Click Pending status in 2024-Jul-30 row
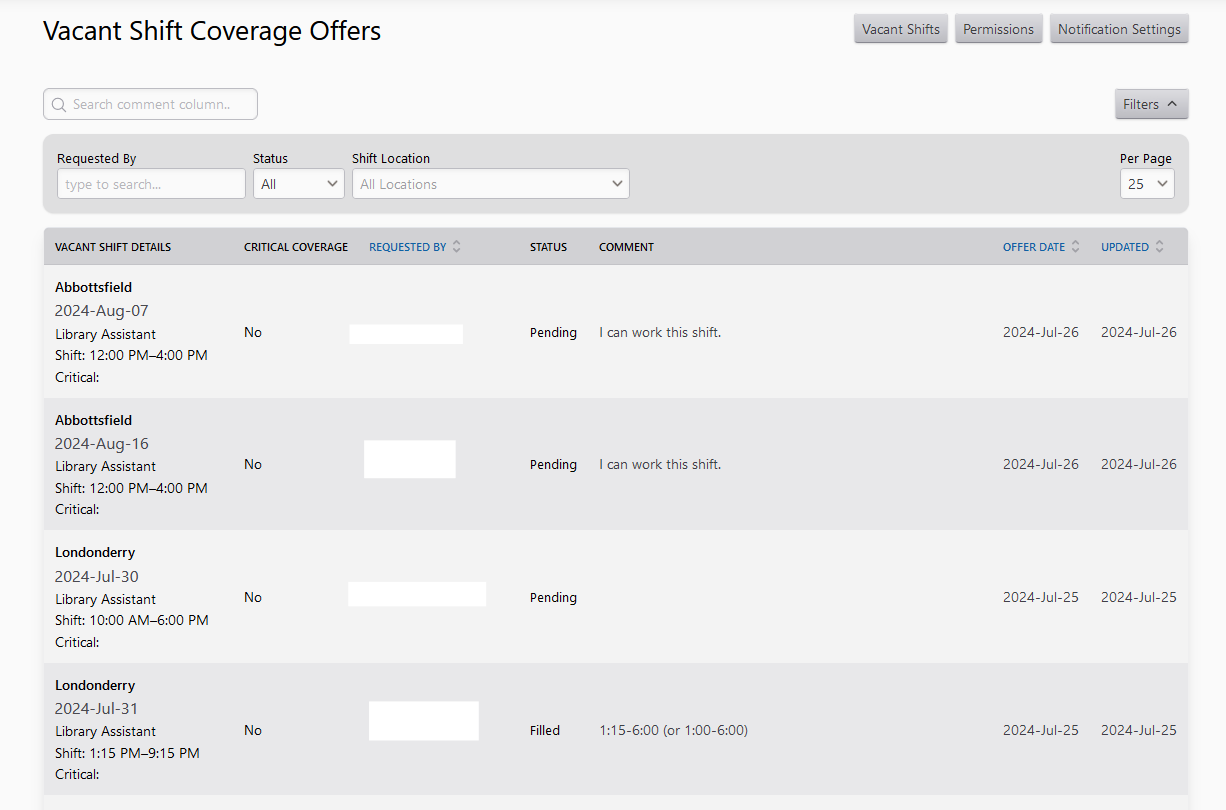Viewport: 1226px width, 810px height. click(553, 597)
